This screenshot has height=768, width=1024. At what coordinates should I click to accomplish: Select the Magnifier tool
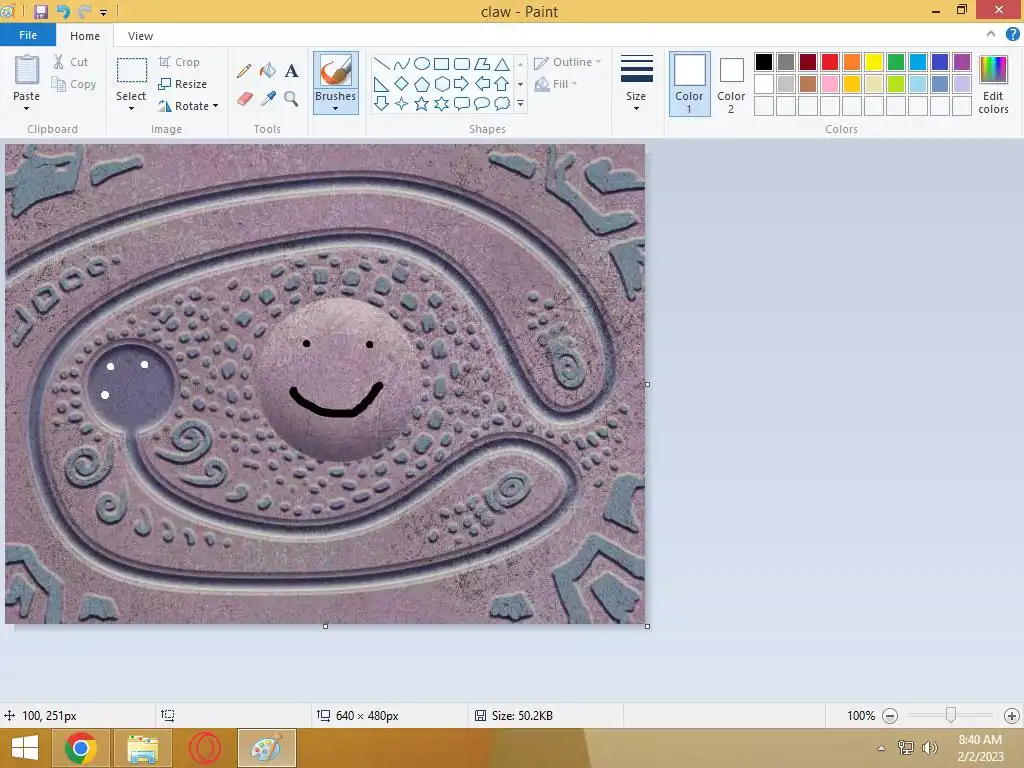[291, 99]
